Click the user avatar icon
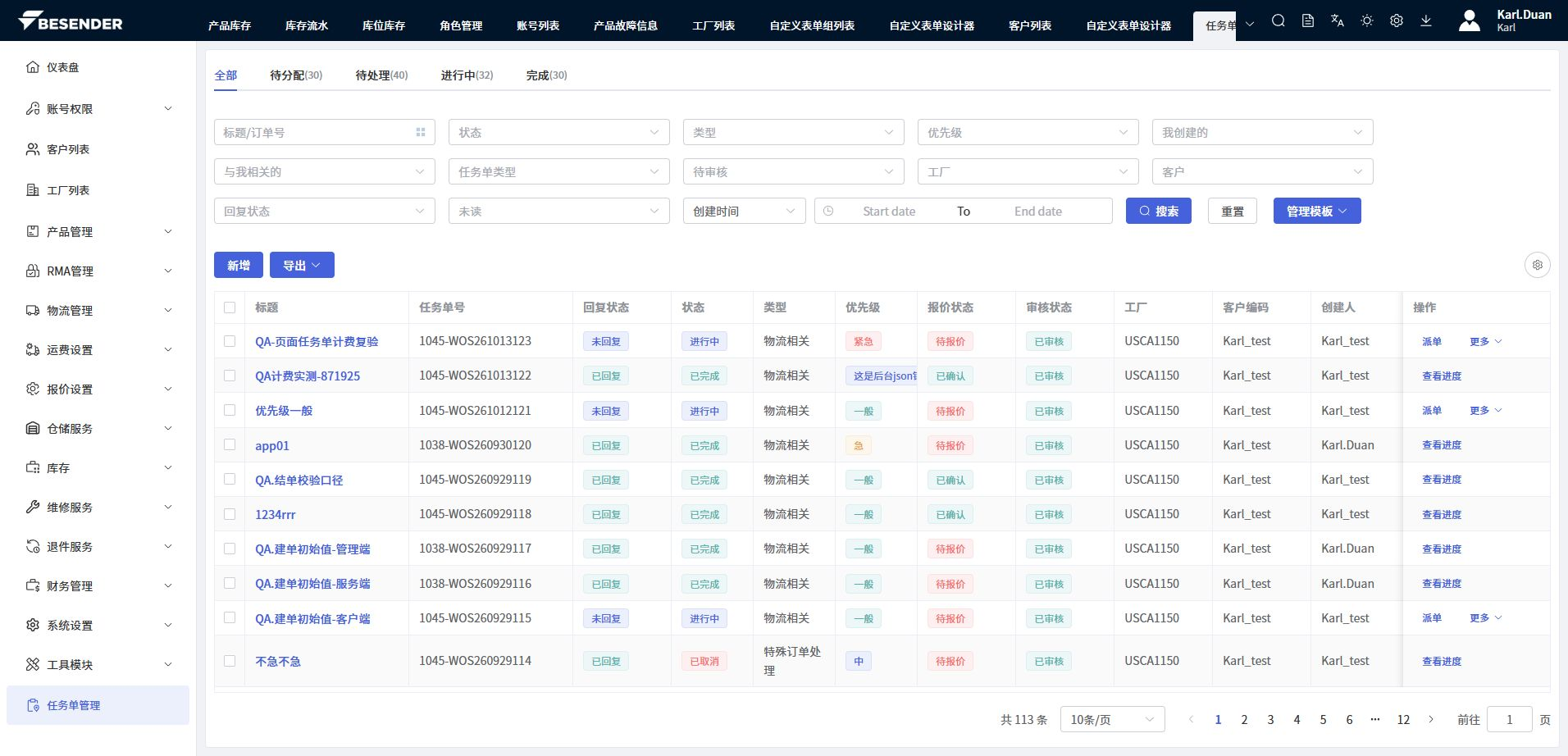1568x756 pixels. (x=1470, y=20)
